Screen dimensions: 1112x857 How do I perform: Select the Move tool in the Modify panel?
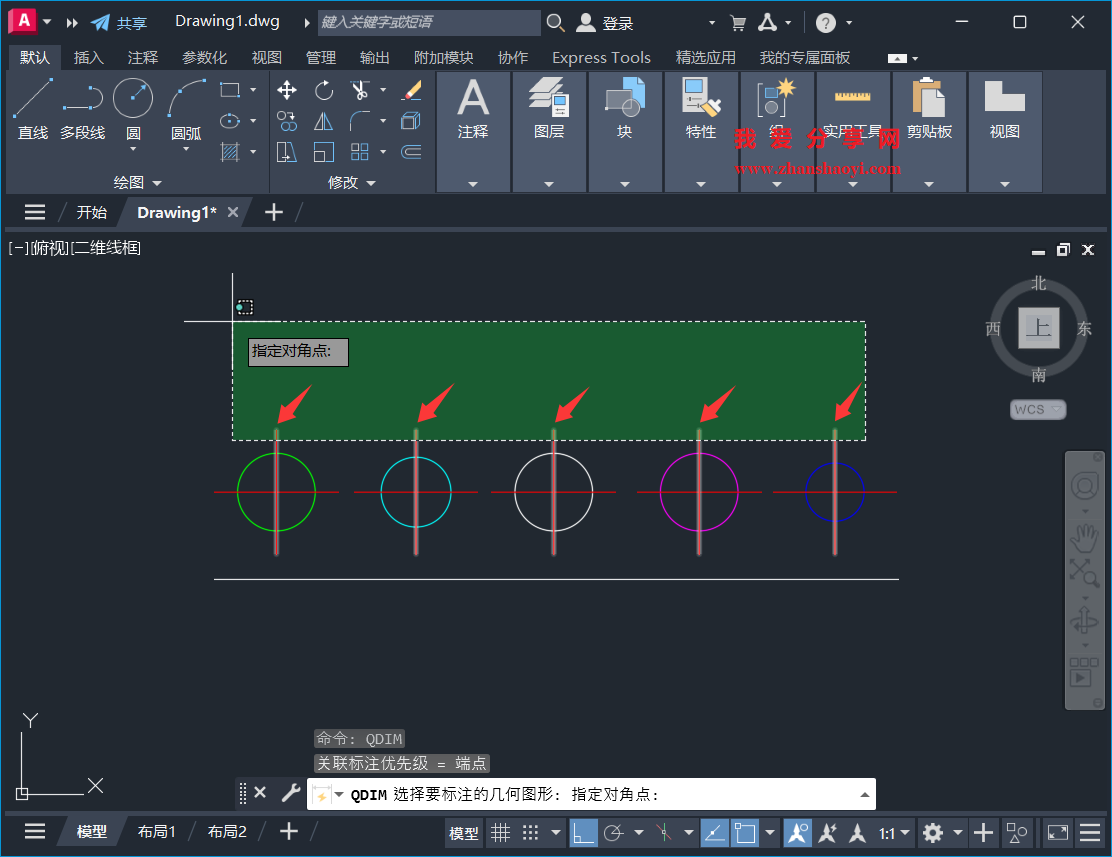[286, 90]
